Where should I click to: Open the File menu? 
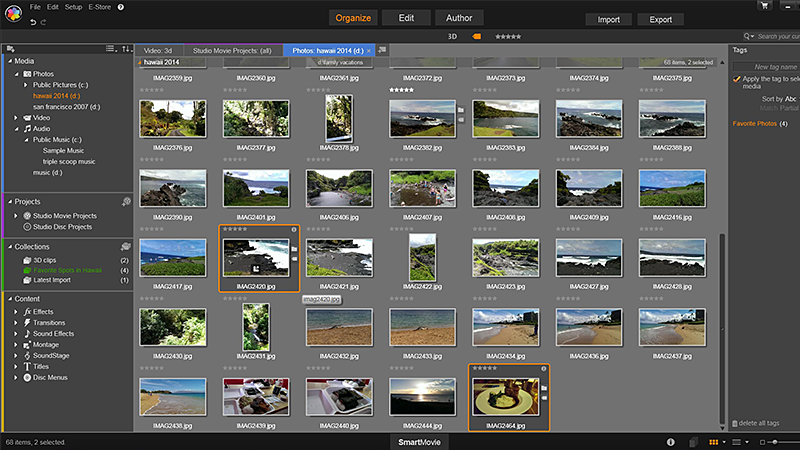pyautogui.click(x=35, y=6)
